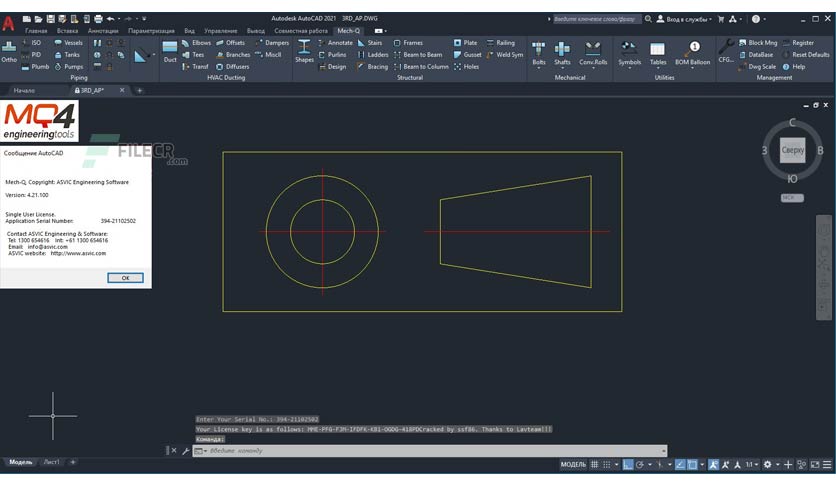Image resolution: width=836 pixels, height=484 pixels.
Task: Open the Ladders tool
Action: tap(373, 55)
